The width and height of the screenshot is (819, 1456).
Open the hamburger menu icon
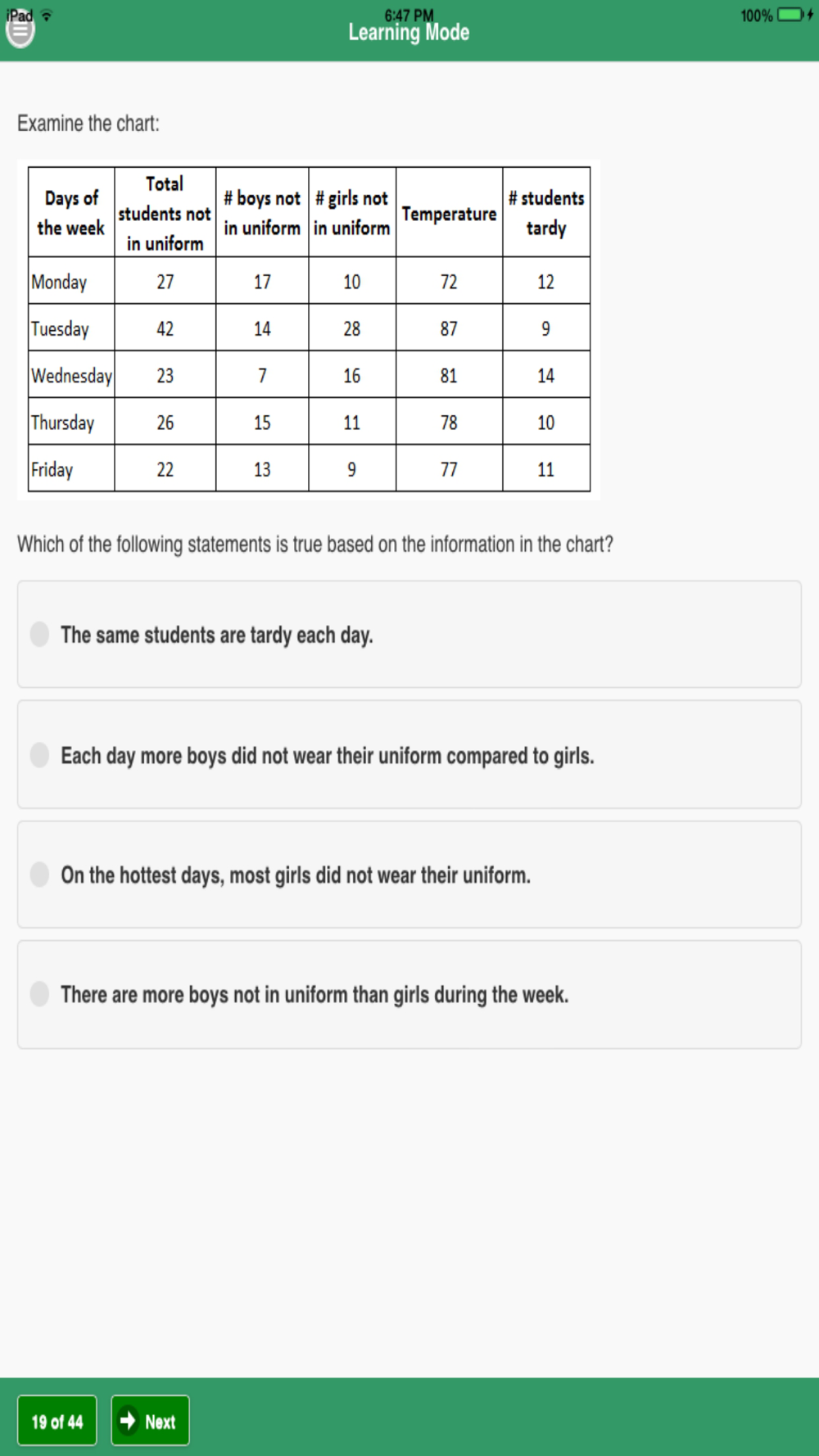[x=20, y=31]
